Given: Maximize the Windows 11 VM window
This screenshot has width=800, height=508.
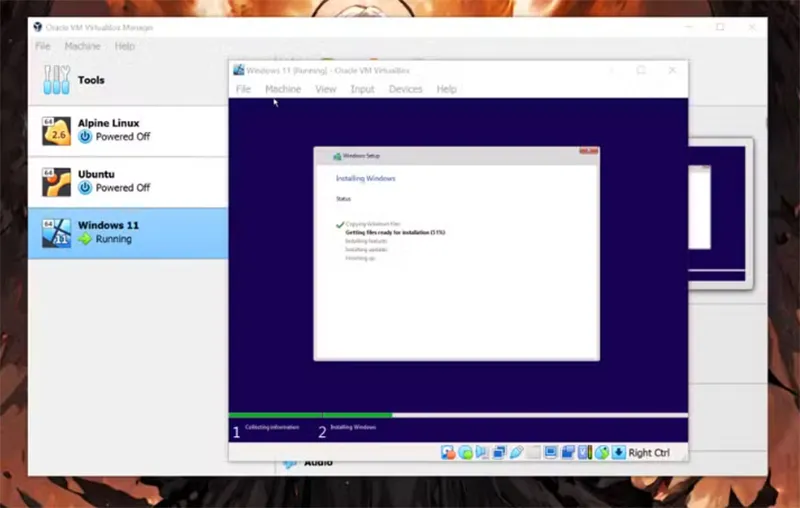Looking at the screenshot, I should click(641, 70).
